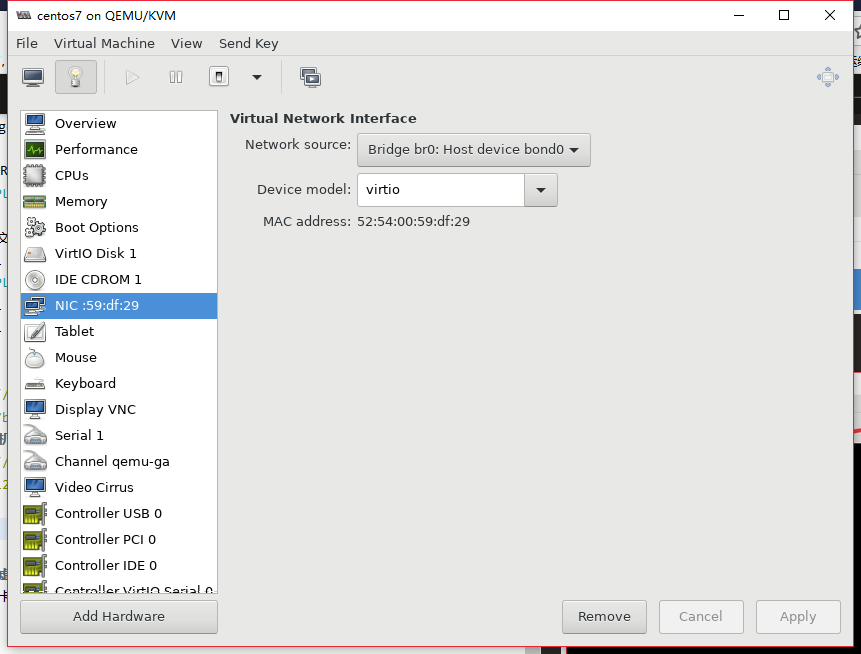Choose Video Cirrus from hardware list
Screen dimensions: 861x654
pos(94,487)
